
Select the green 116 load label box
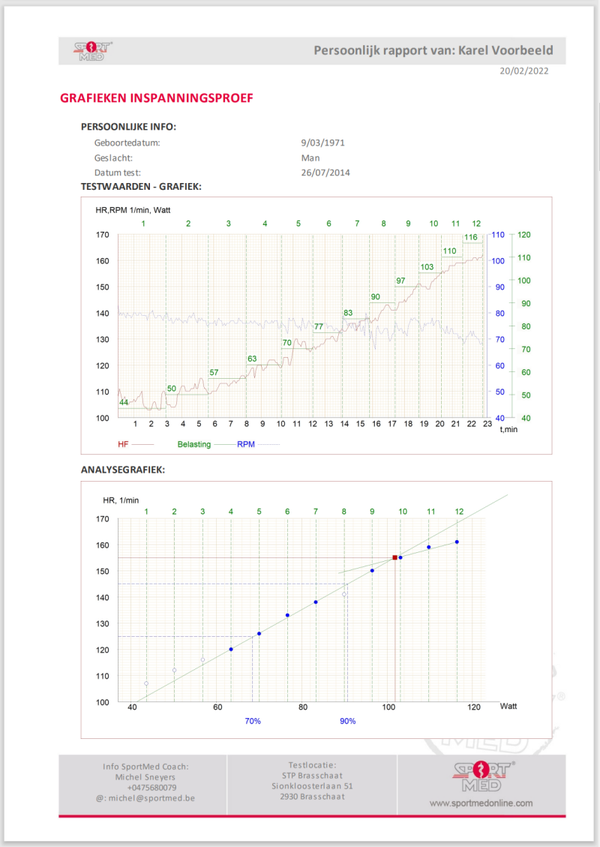pyautogui.click(x=471, y=237)
